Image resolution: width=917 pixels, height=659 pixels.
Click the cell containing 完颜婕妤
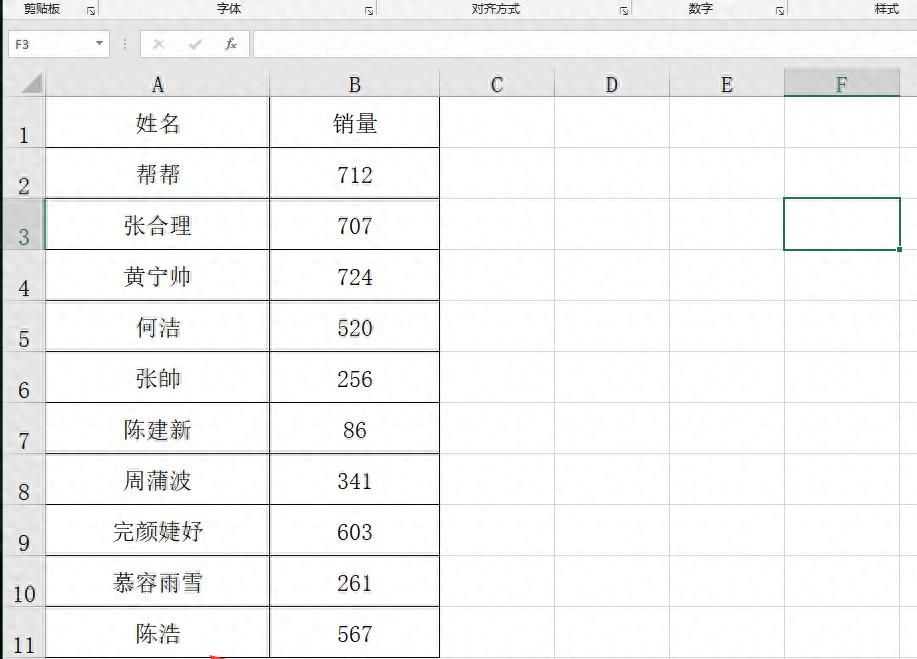[157, 530]
